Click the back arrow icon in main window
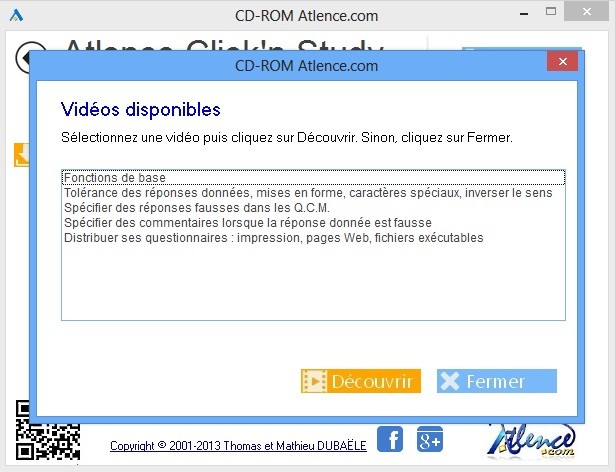Viewport: 616px width, 472px height. (x=23, y=57)
